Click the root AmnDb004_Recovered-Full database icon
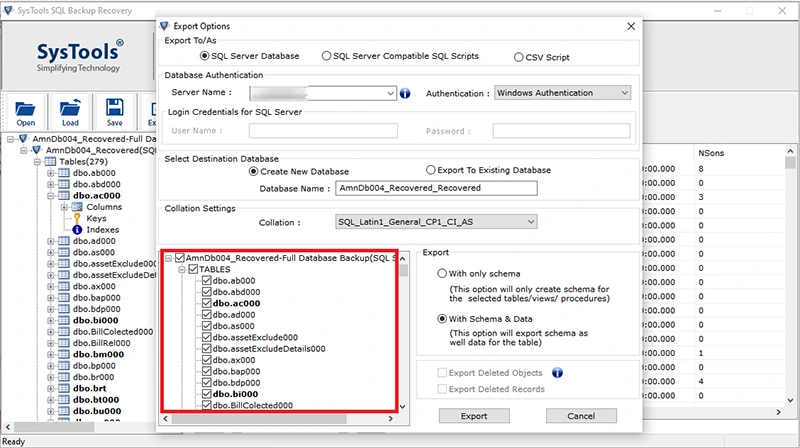Viewport: 800px width, 448px height. (x=23, y=139)
